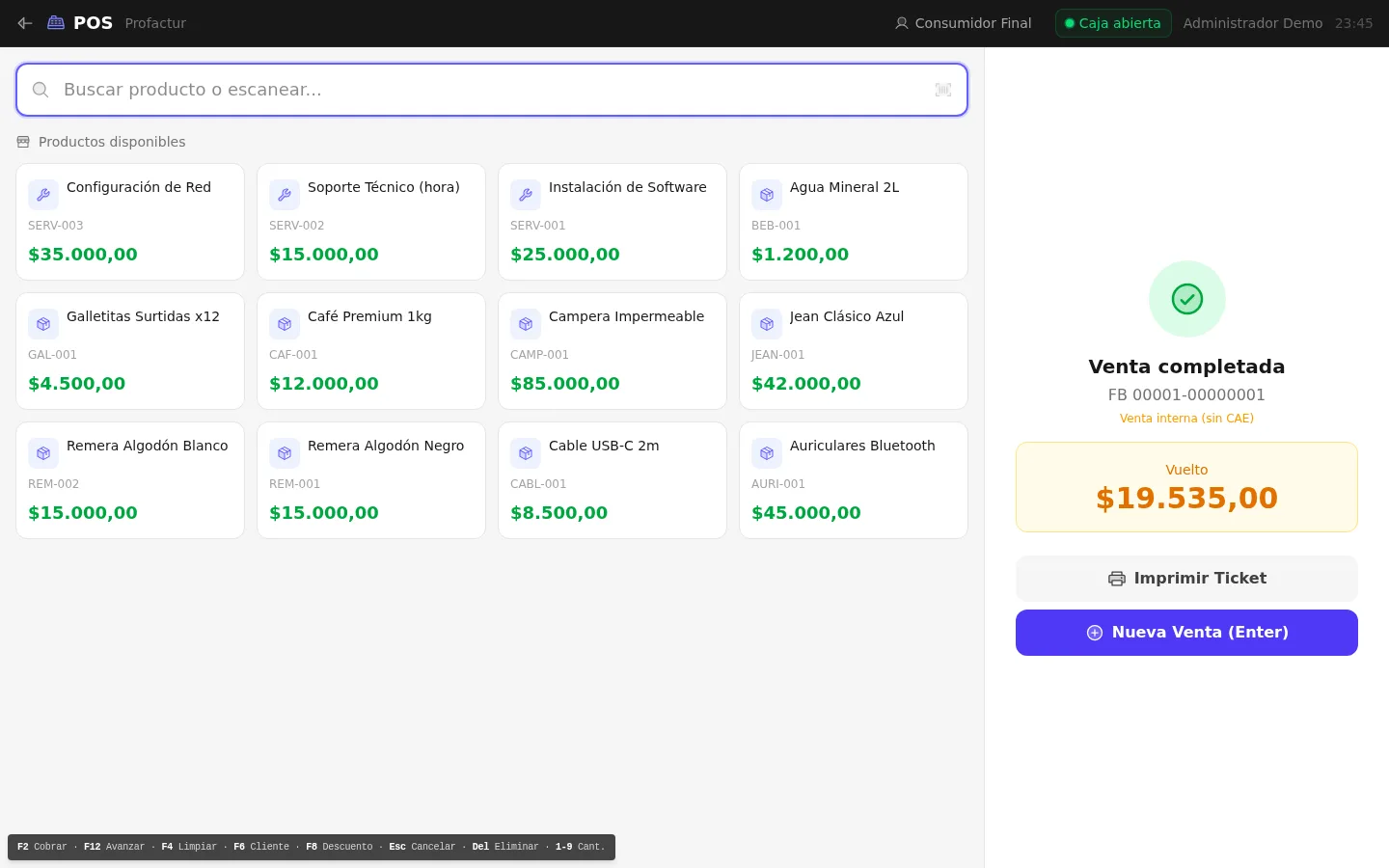Click the F2 Cobrar shortcut hint
Image resolution: width=1389 pixels, height=868 pixels.
coord(42,847)
